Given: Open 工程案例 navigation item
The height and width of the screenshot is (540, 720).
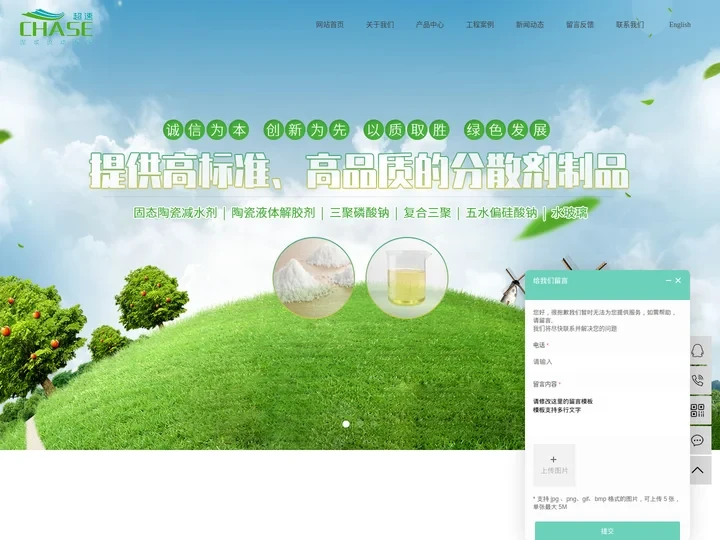Looking at the screenshot, I should click(x=480, y=25).
